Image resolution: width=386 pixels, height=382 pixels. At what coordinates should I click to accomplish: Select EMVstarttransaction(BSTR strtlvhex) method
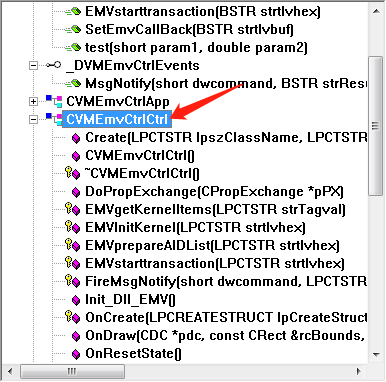click(x=203, y=12)
